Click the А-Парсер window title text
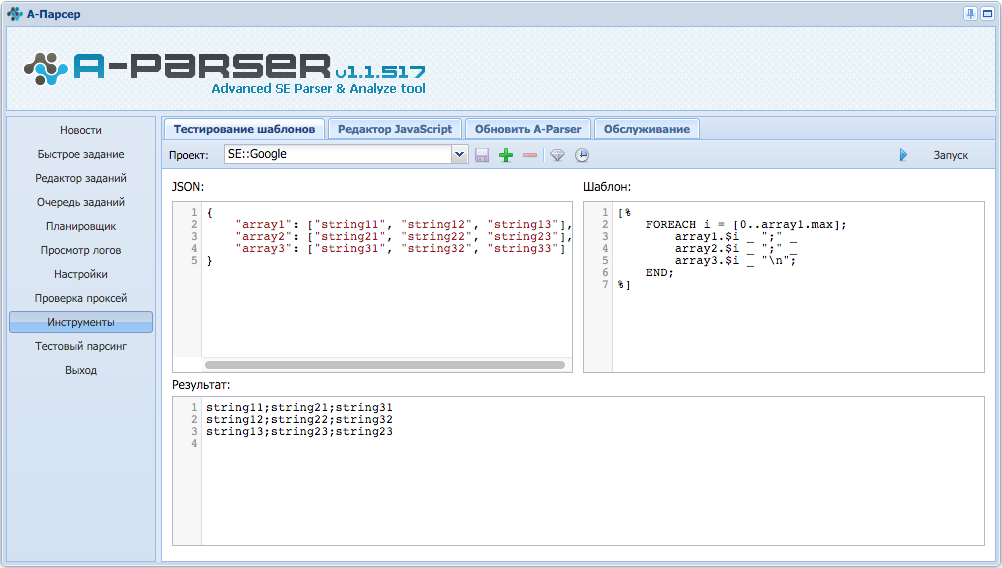 pos(54,14)
